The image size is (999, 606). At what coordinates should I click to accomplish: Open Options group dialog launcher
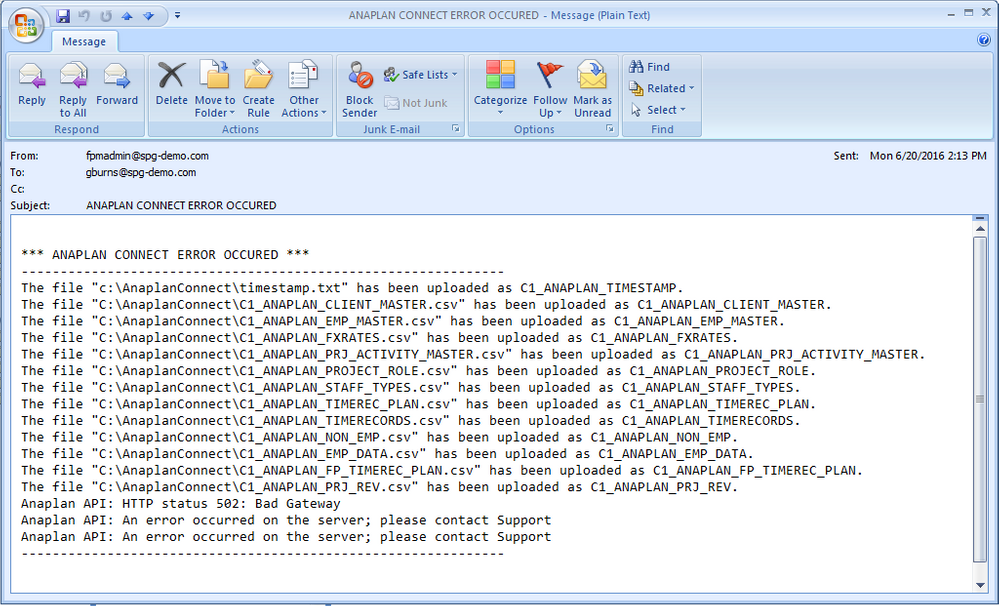(610, 129)
